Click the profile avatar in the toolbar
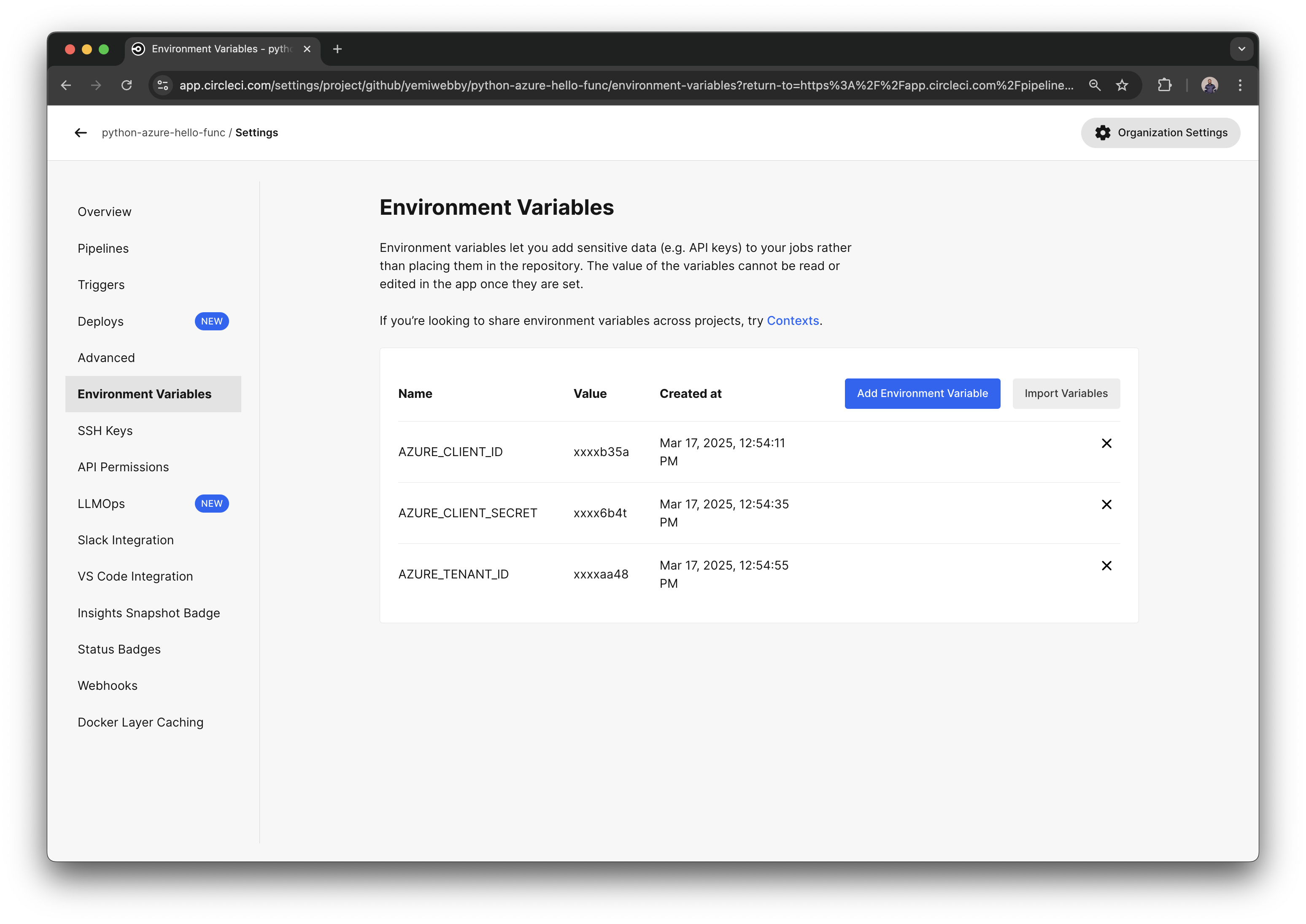This screenshot has height=924, width=1306. (x=1210, y=85)
